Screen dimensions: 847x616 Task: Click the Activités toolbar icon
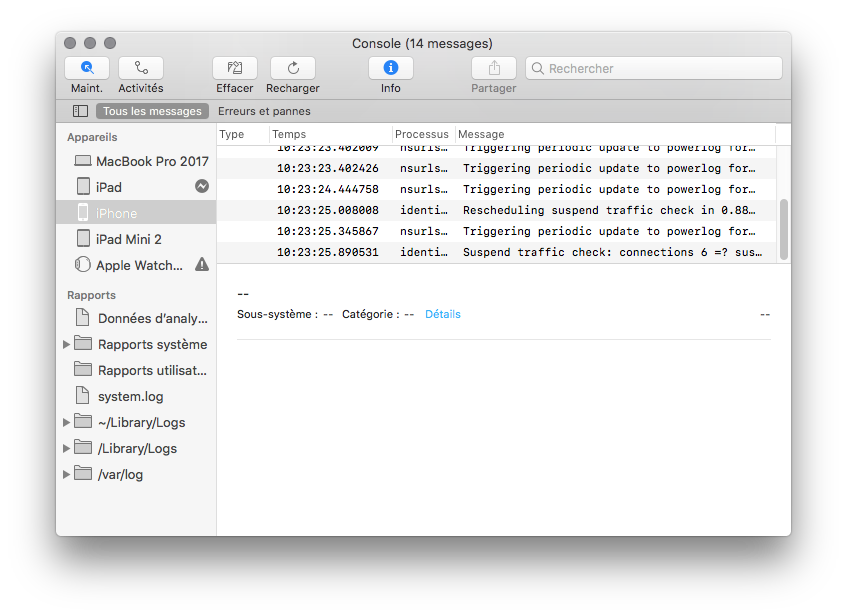pyautogui.click(x=140, y=68)
